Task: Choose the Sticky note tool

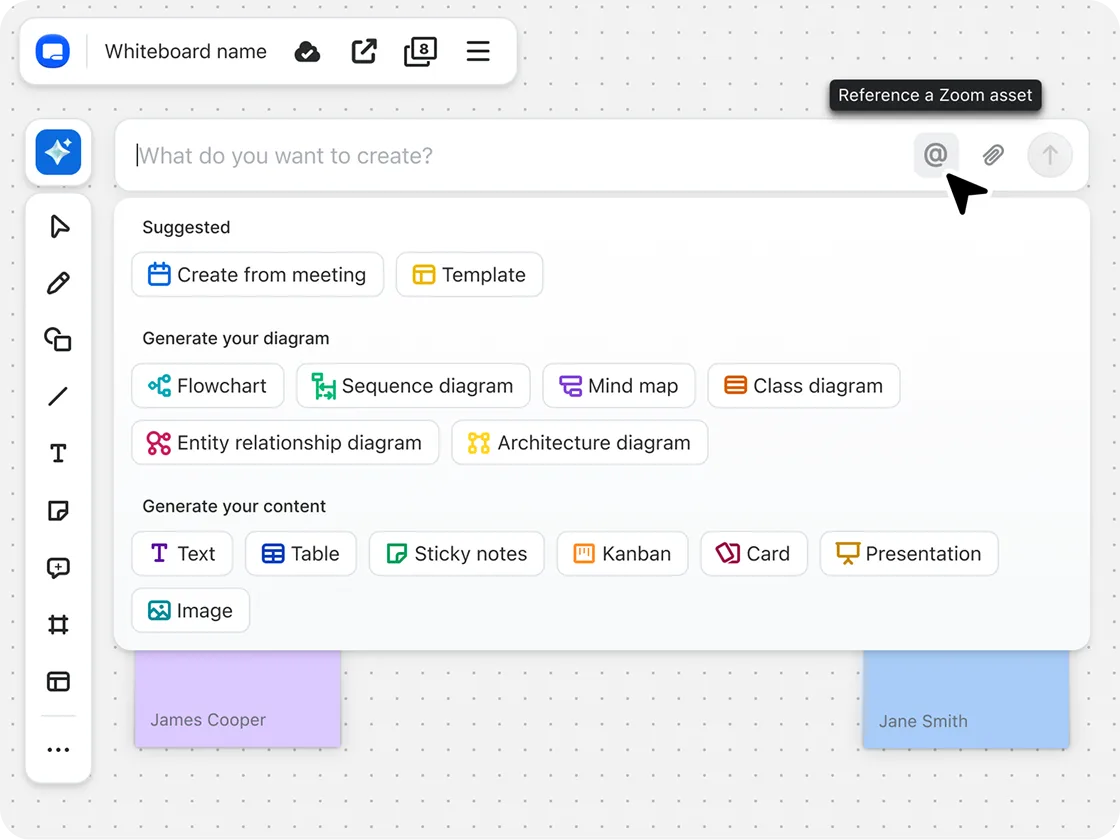Action: point(58,511)
